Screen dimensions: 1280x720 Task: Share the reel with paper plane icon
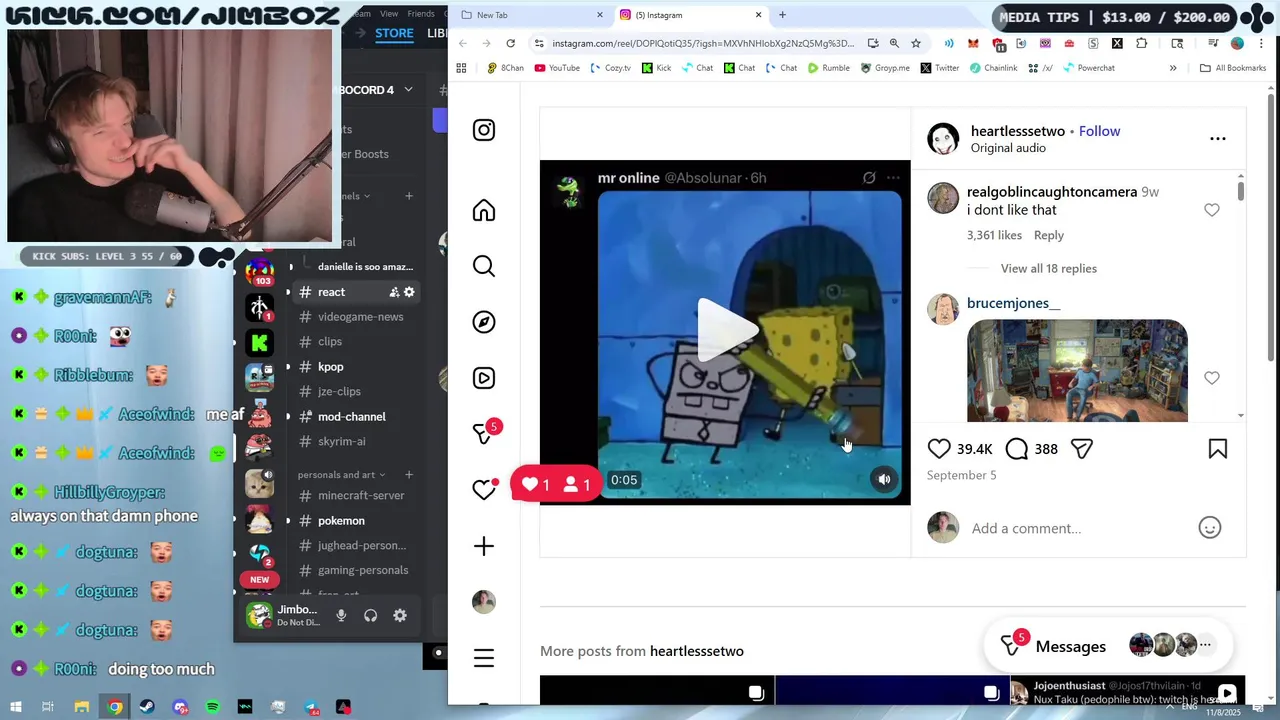pyautogui.click(x=1081, y=449)
